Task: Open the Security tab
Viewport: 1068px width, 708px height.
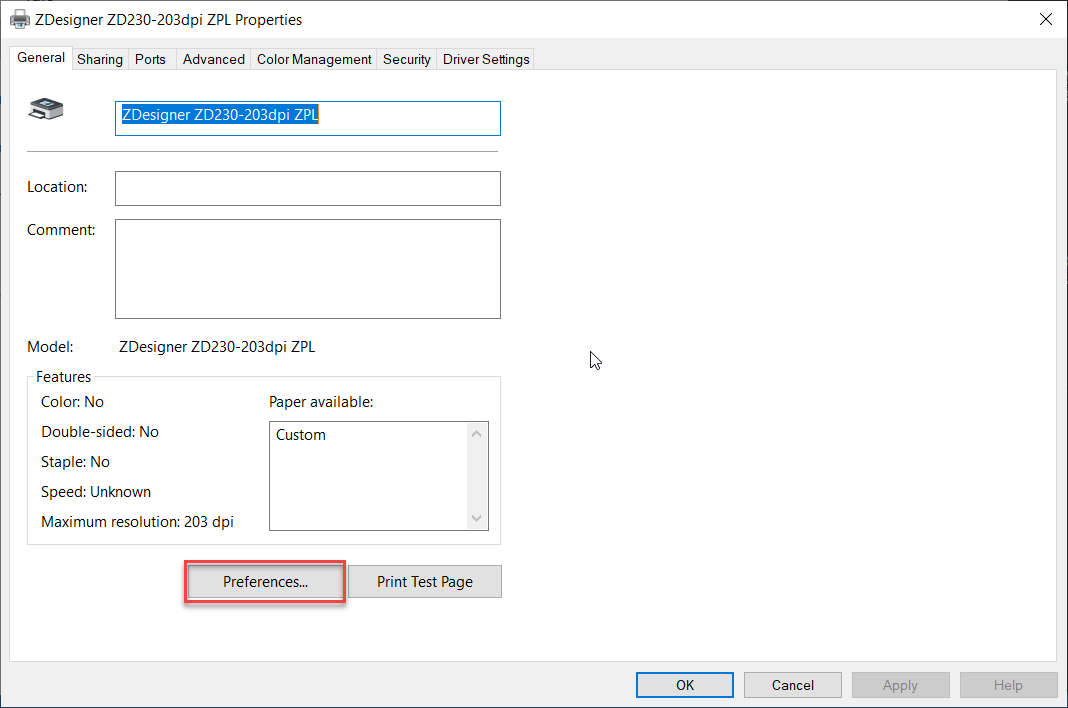Action: (407, 59)
